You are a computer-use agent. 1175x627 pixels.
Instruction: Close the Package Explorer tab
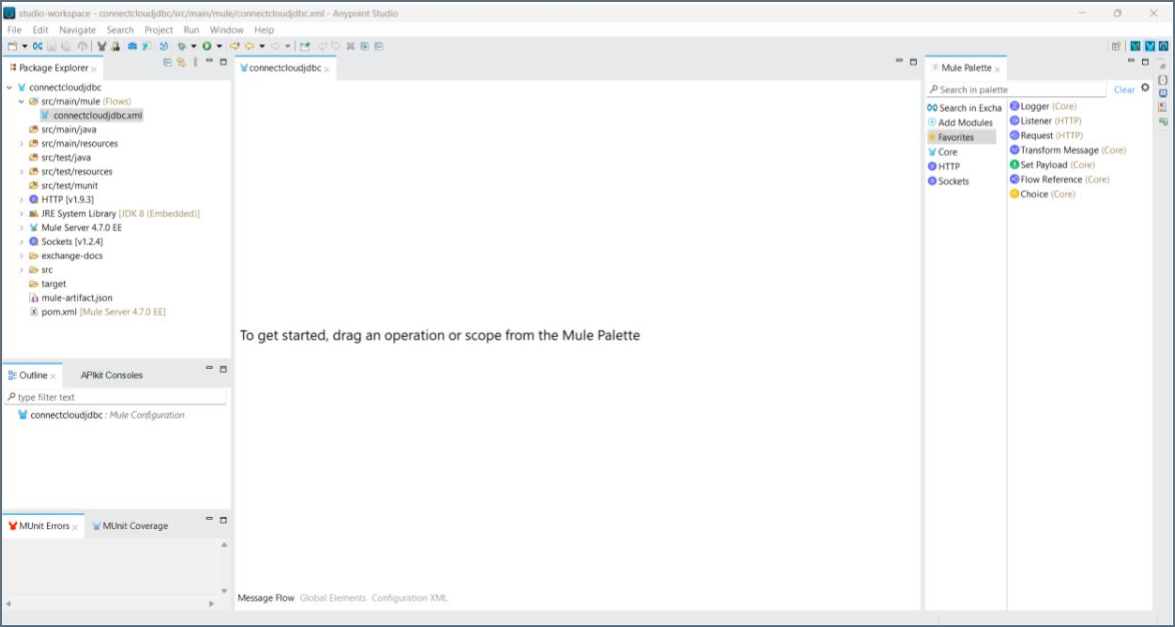point(94,69)
